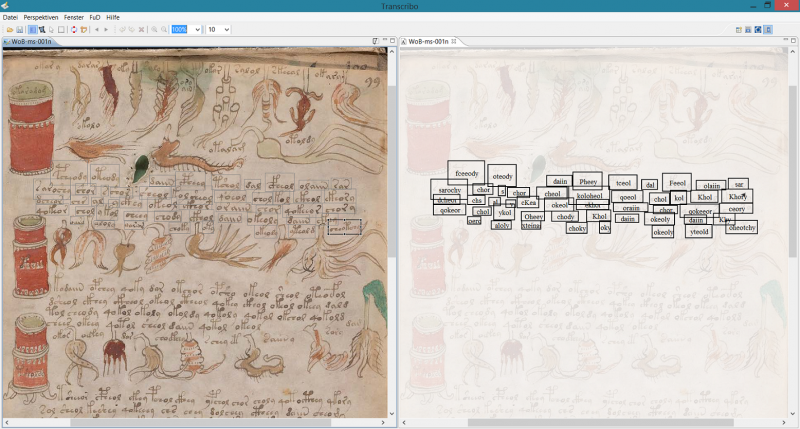Screen dimensions: 800x429
Task: Click the undo arrow toolbar icon
Action: tap(122, 30)
